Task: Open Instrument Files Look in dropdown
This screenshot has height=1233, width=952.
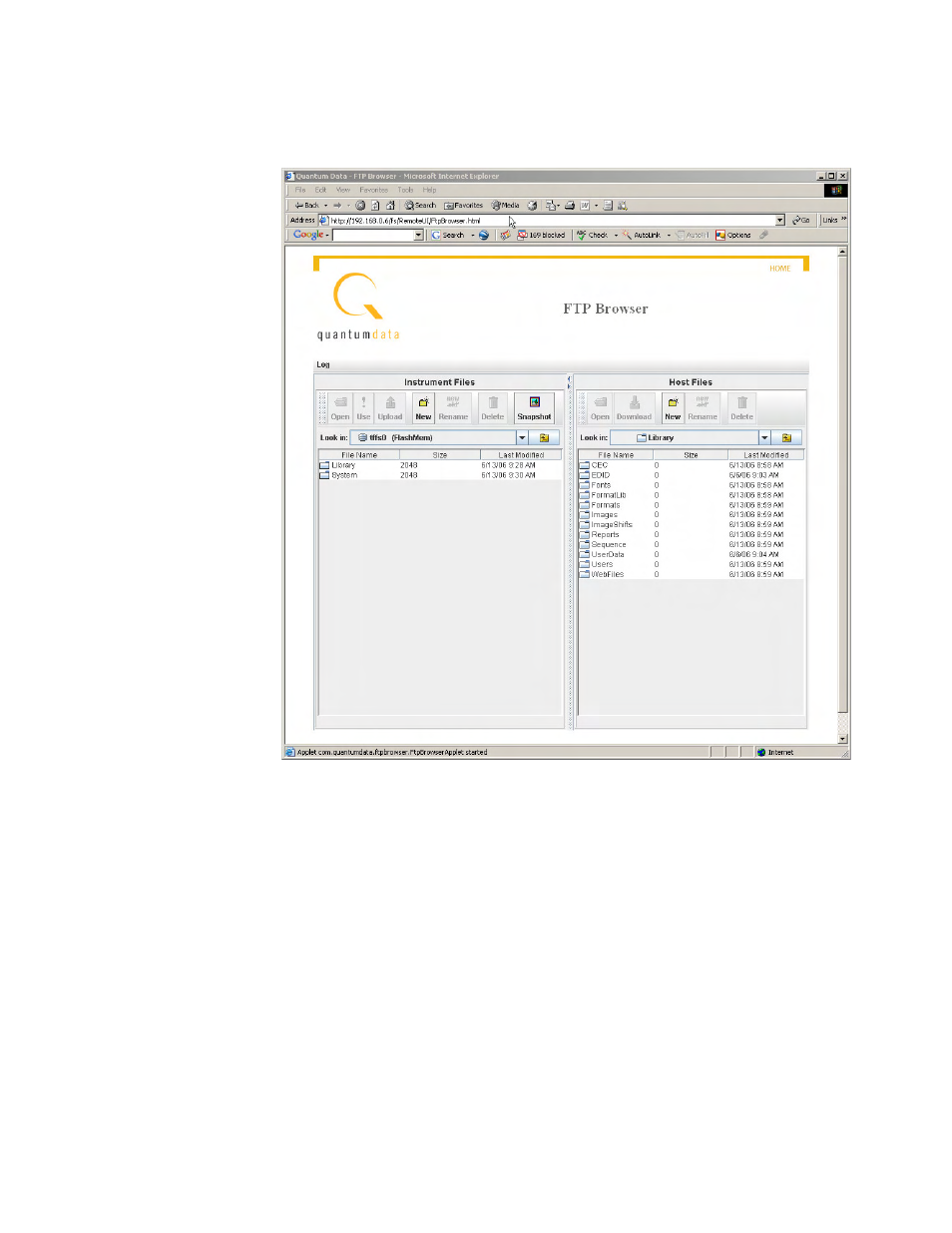Action: (x=522, y=437)
